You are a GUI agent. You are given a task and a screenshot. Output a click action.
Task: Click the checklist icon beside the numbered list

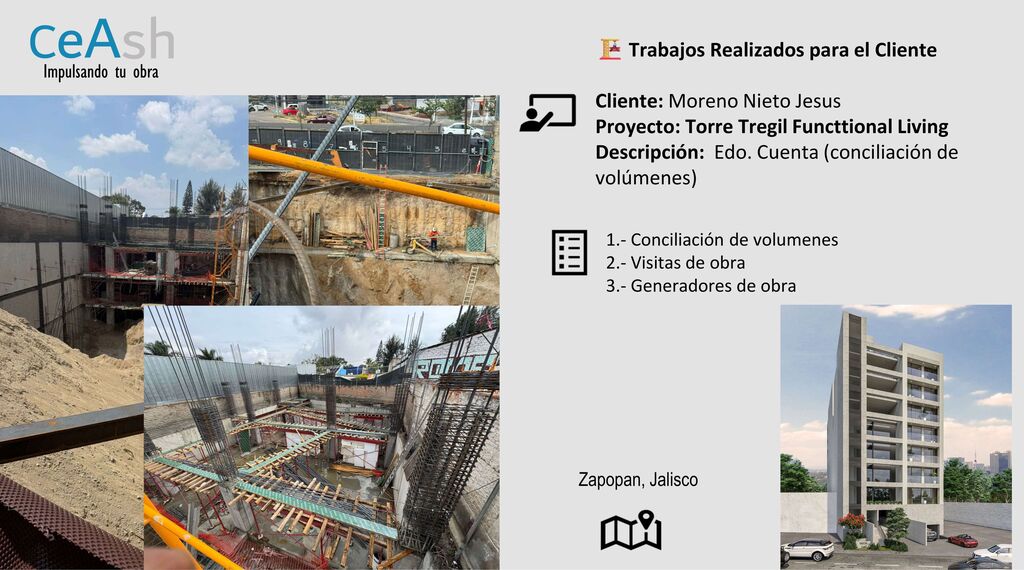(569, 252)
